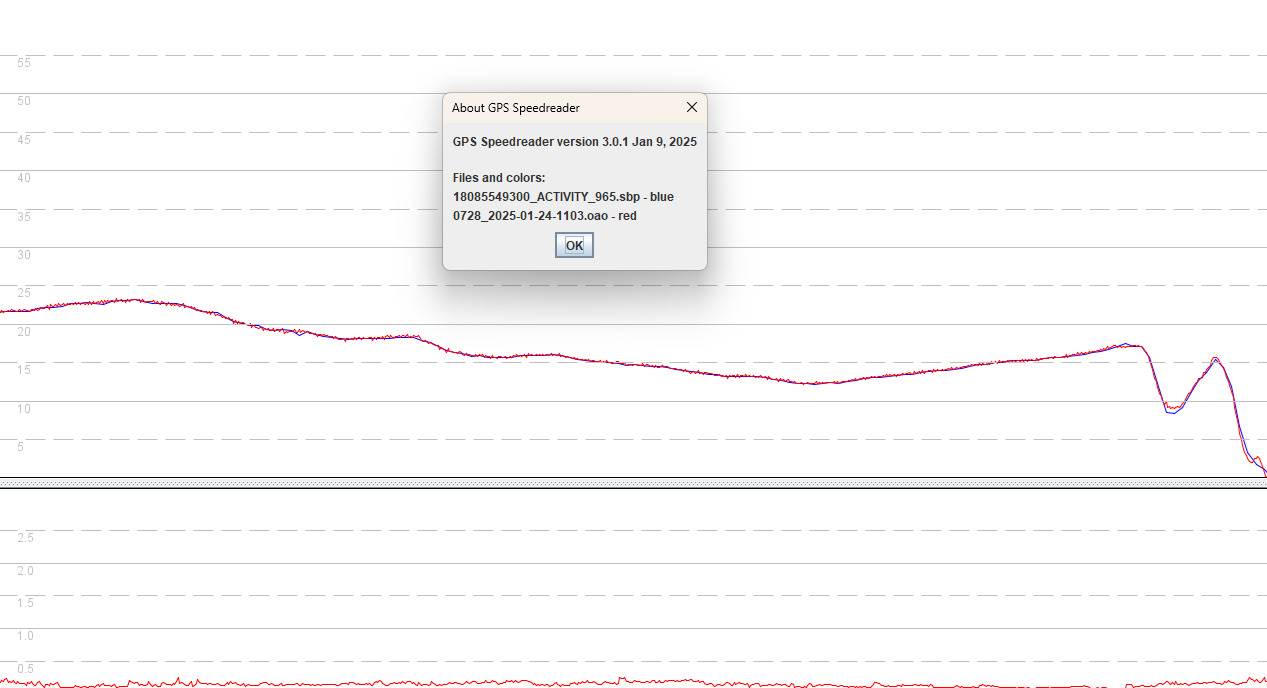This screenshot has height=688, width=1267.
Task: Click the splitter between the two charts
Action: (633, 483)
